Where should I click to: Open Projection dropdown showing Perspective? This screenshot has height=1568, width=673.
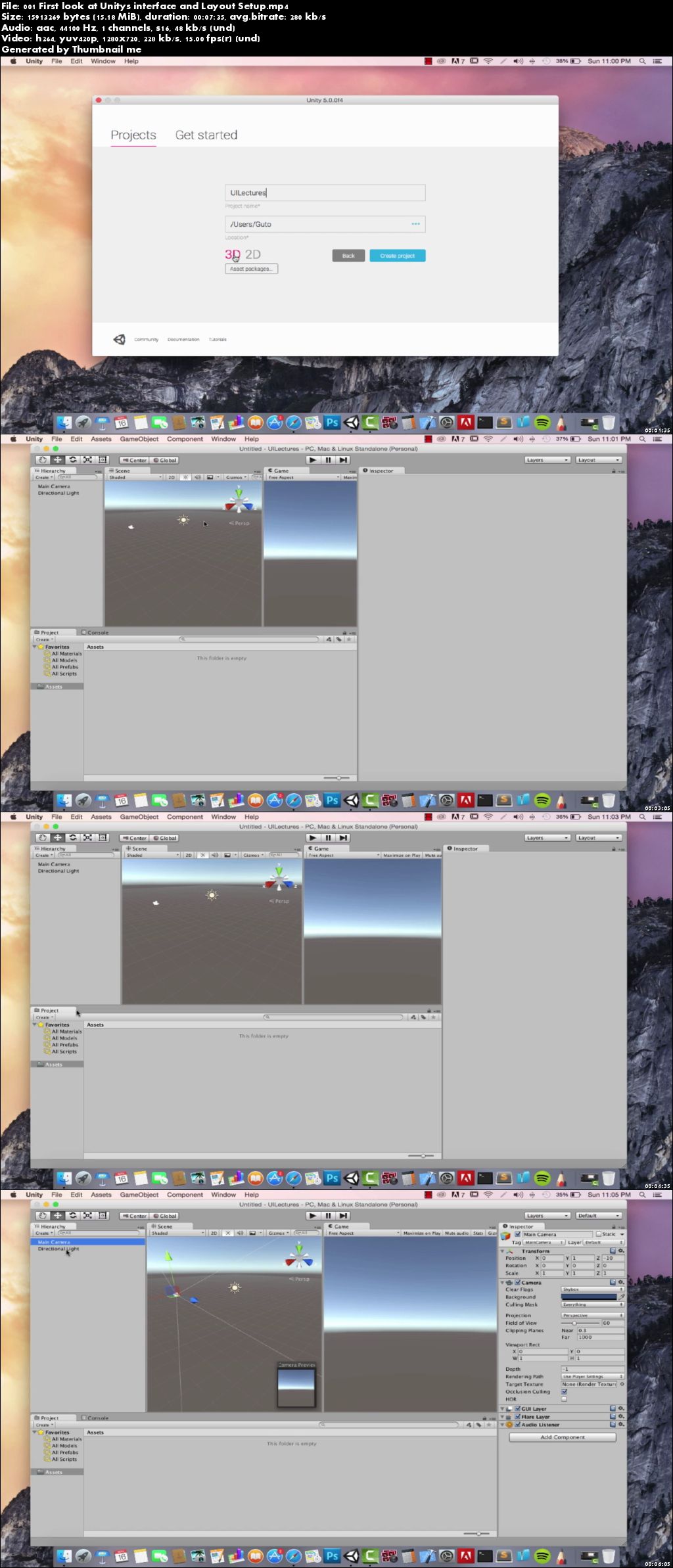(593, 1316)
